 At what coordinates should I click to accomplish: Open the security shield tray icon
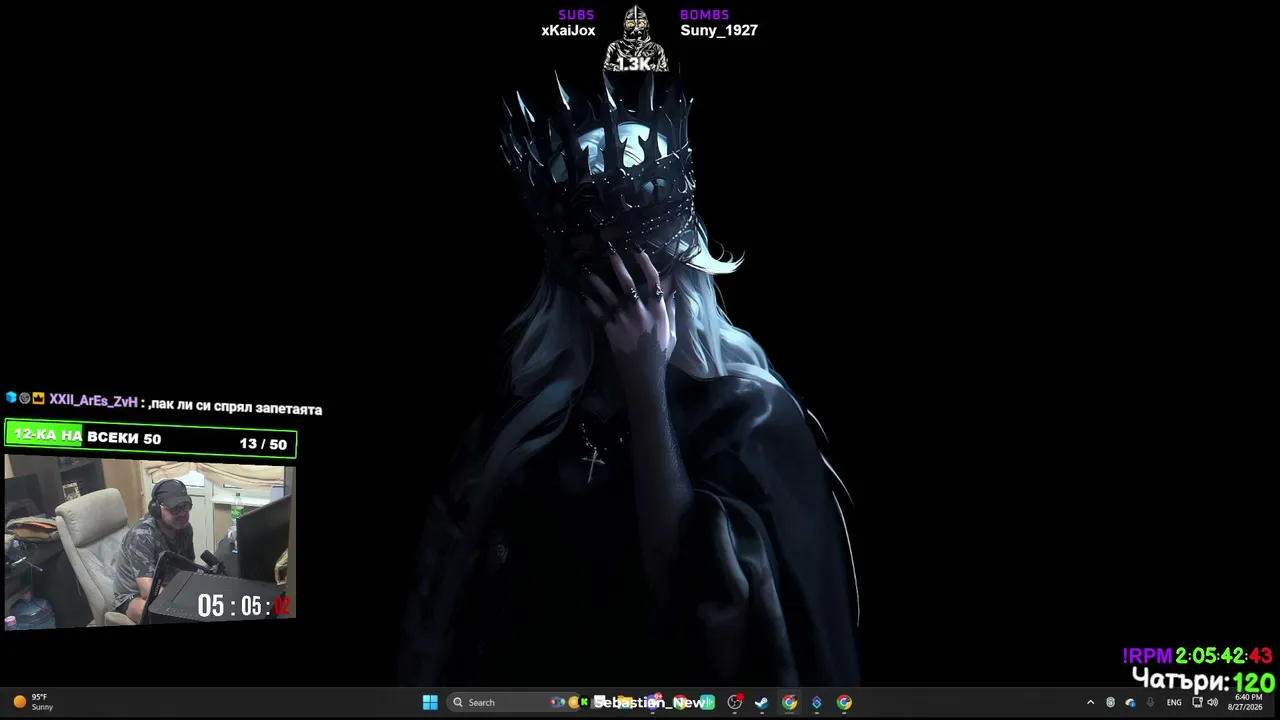pyautogui.click(x=1110, y=702)
